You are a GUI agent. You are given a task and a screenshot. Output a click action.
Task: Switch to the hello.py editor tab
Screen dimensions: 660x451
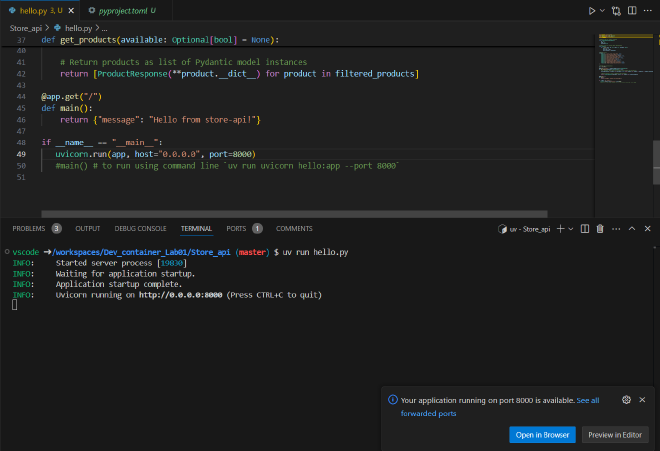coord(40,11)
